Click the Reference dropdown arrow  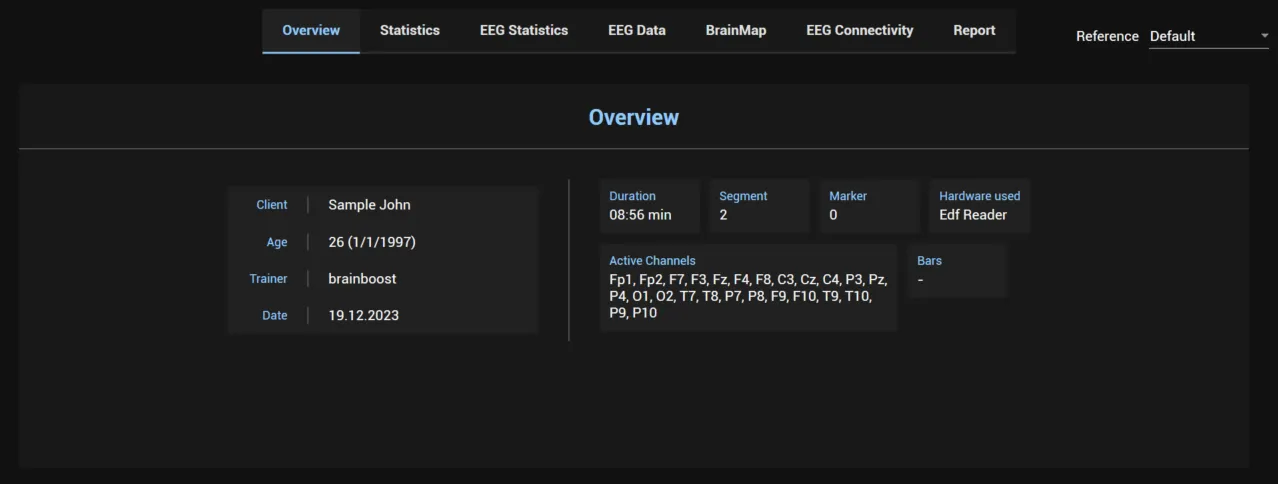[1264, 36]
